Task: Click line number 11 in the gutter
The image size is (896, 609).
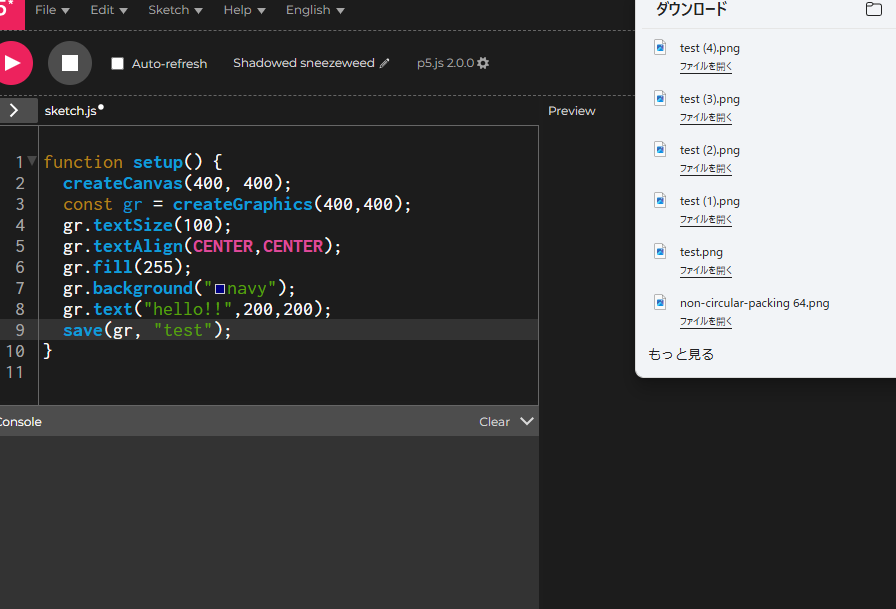Action: (x=15, y=372)
